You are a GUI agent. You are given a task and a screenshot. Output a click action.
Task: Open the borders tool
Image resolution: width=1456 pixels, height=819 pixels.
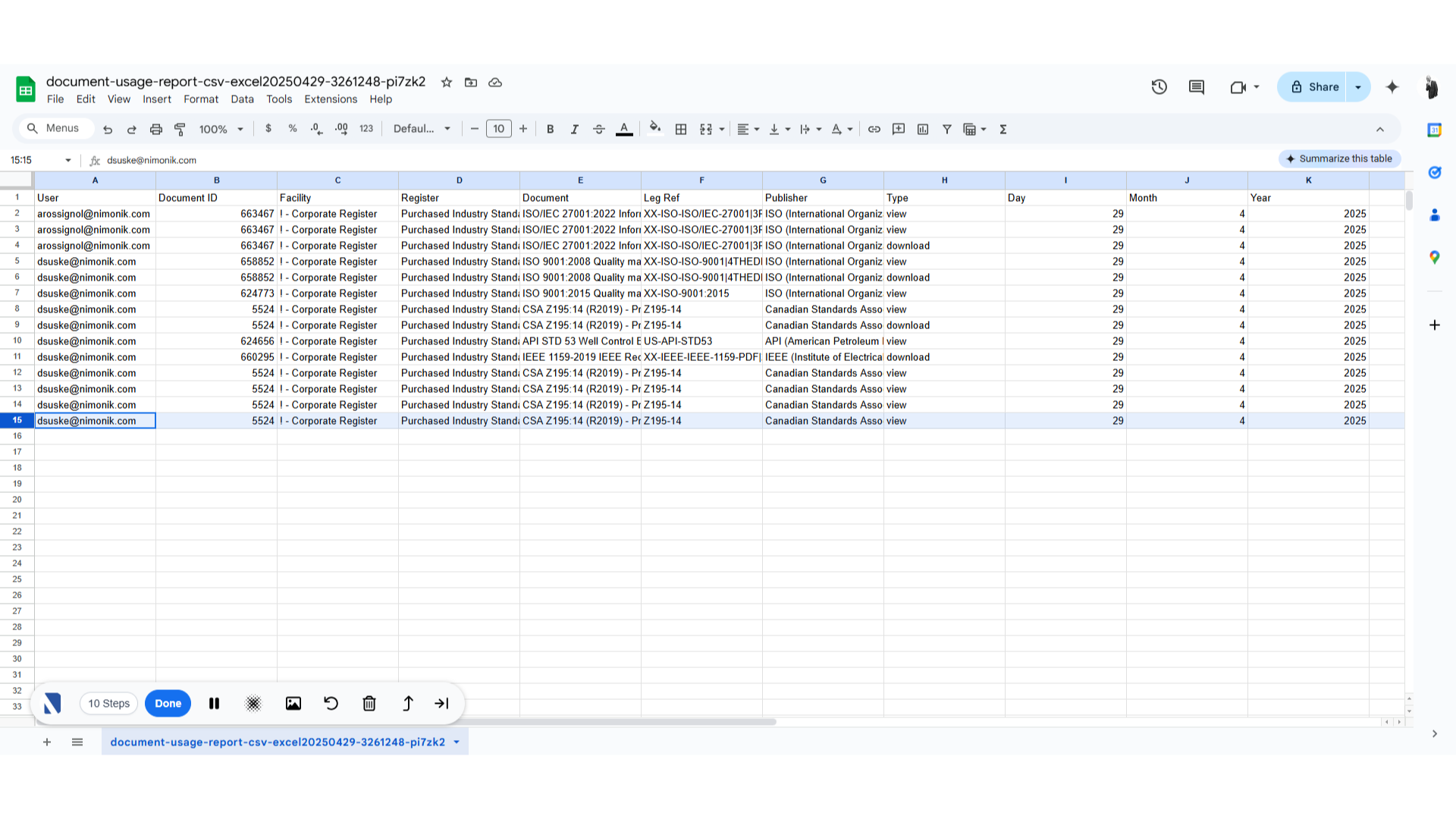[x=681, y=129]
